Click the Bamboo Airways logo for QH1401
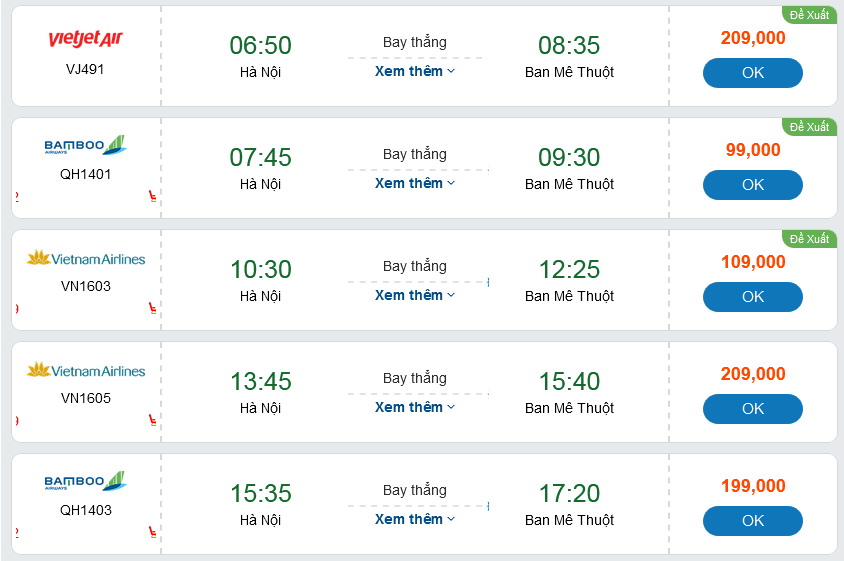The width and height of the screenshot is (844, 561). tap(85, 146)
